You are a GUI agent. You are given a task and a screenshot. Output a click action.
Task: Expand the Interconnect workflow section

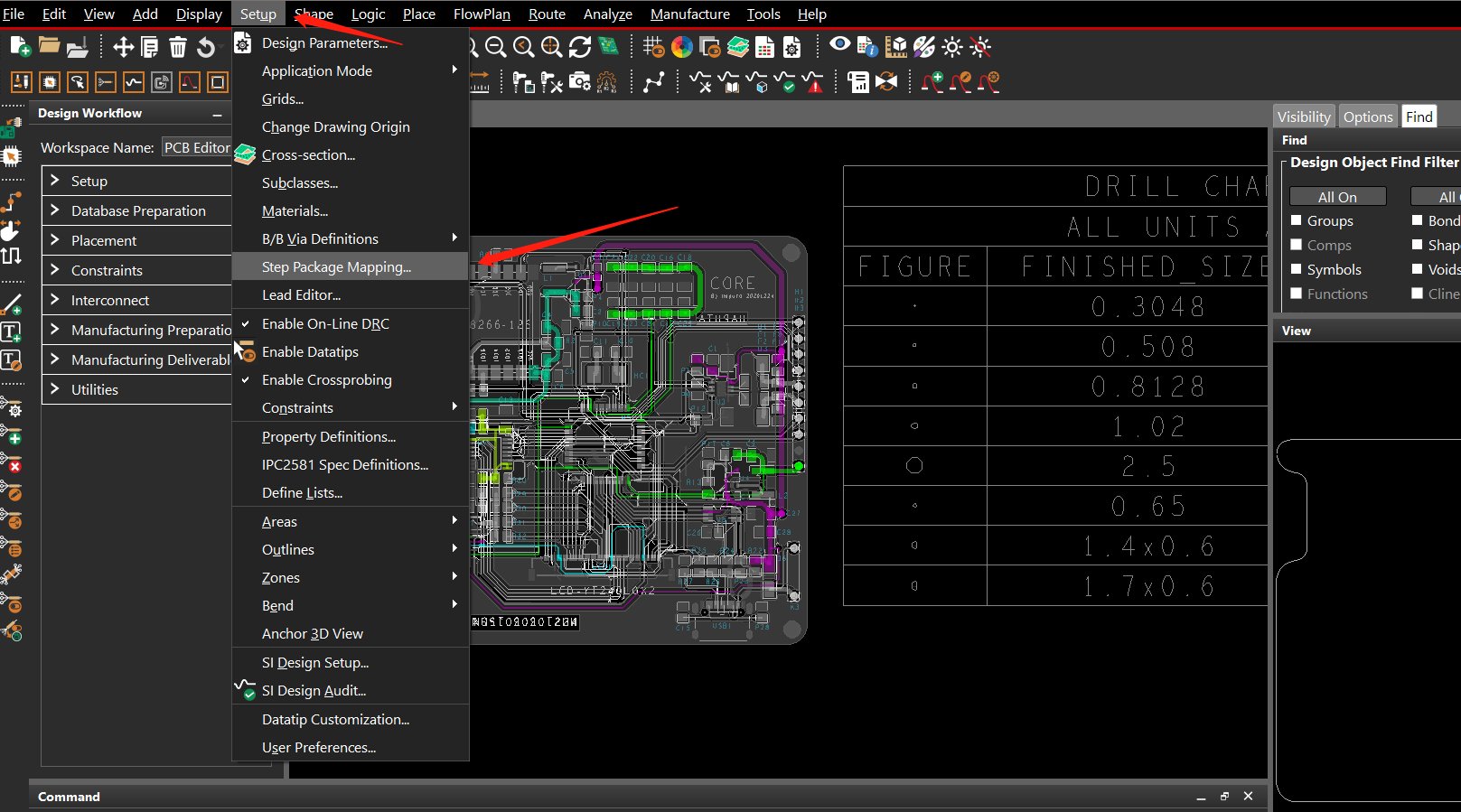55,300
